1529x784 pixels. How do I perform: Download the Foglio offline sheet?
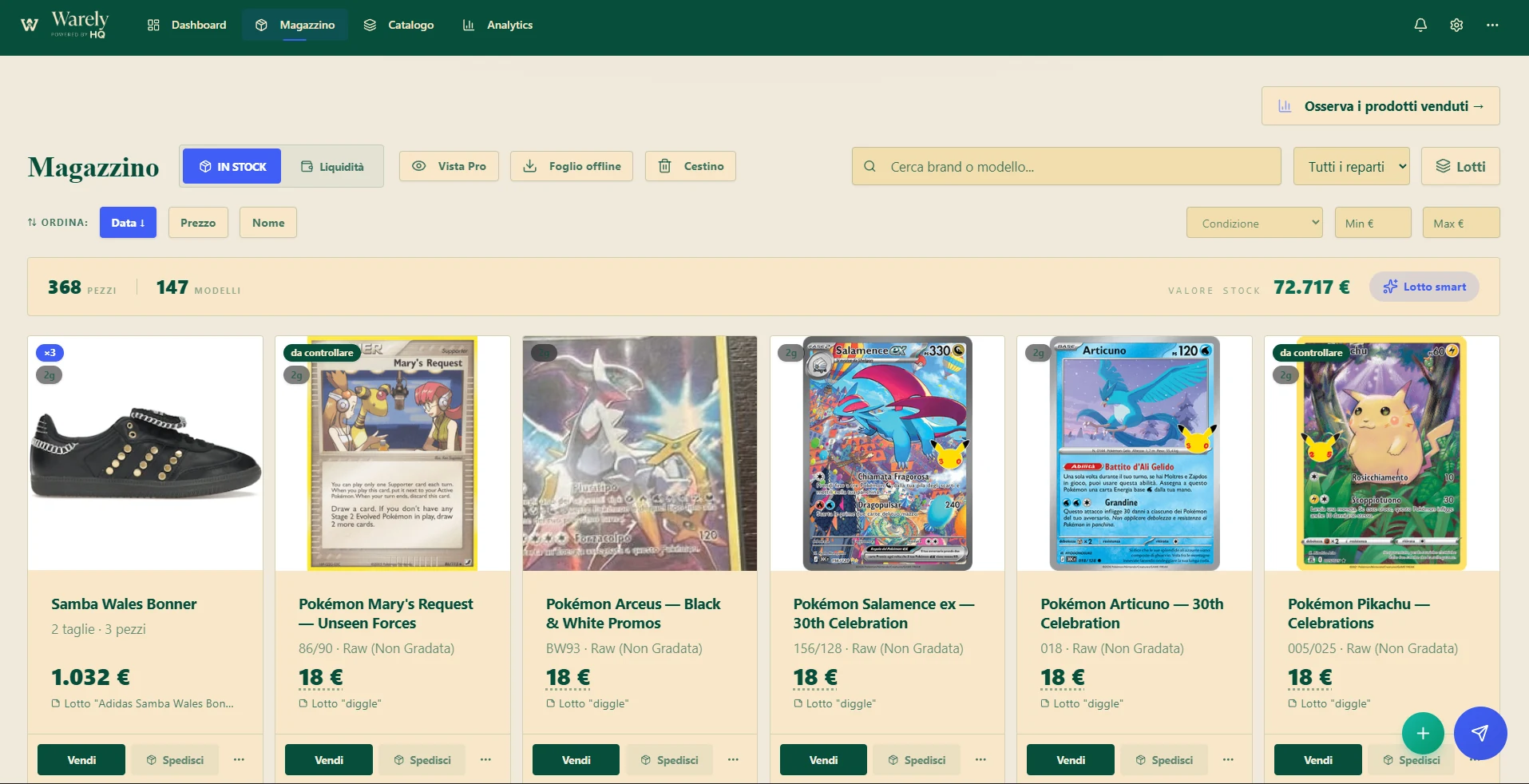pos(572,166)
